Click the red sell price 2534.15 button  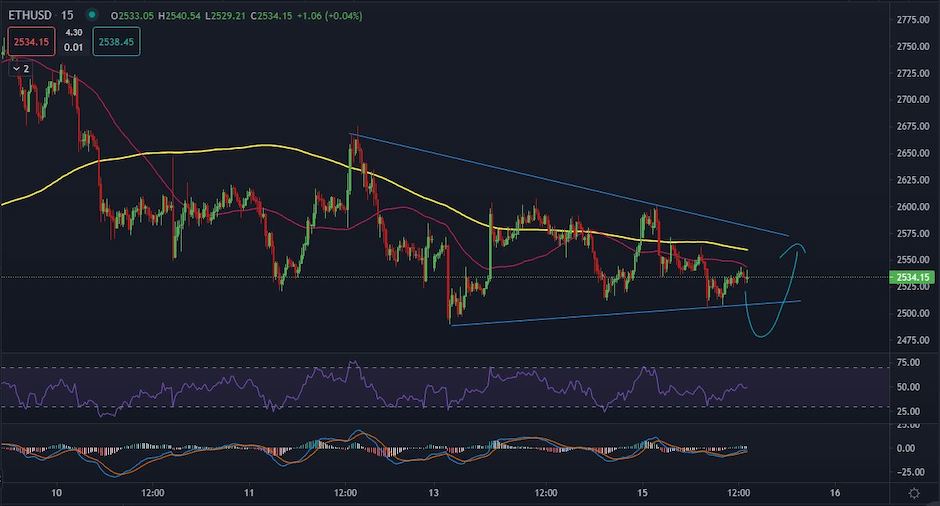click(x=31, y=42)
